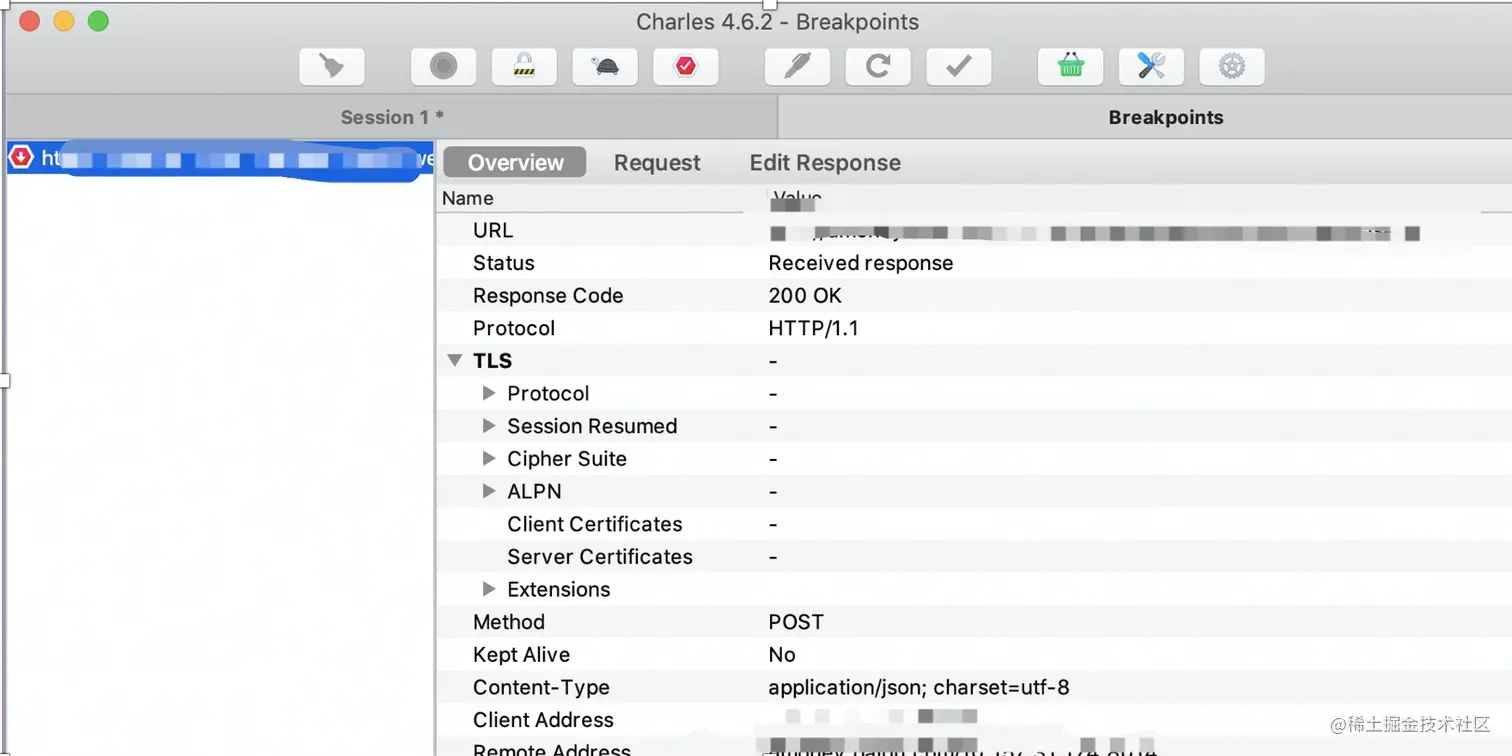Click the yellow minimize window button
This screenshot has width=1512, height=756.
tap(64, 21)
